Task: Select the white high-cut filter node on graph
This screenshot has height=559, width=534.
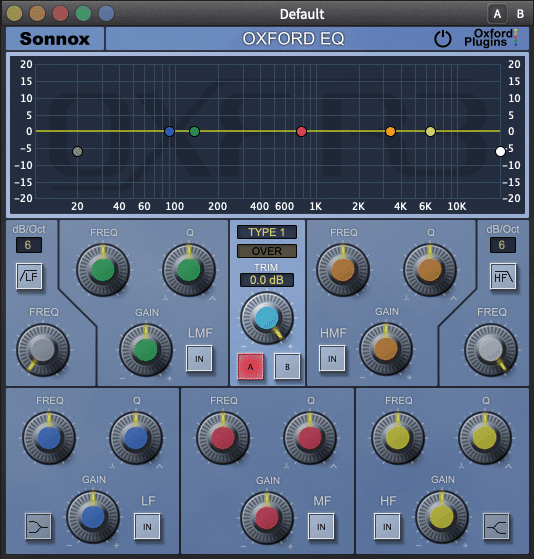Action: click(500, 152)
